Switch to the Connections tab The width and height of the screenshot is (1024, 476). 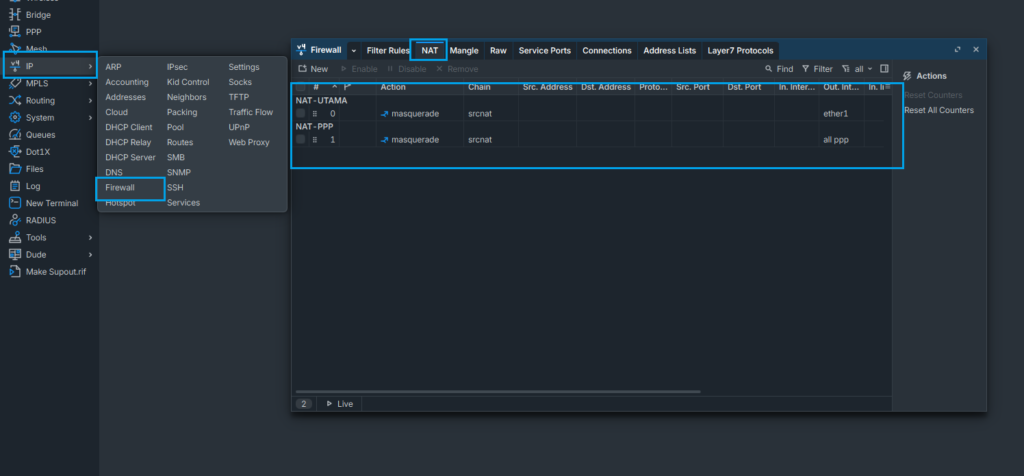[607, 50]
